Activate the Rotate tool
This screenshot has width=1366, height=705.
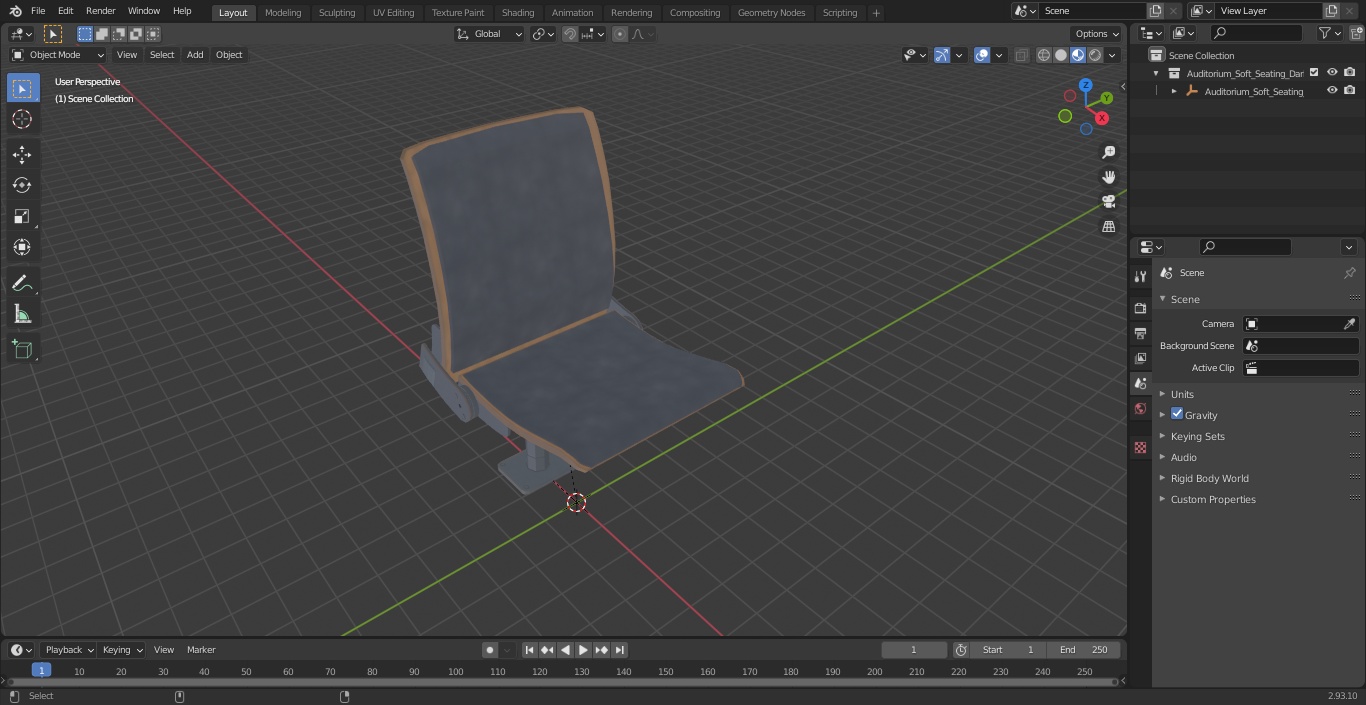tap(22, 185)
